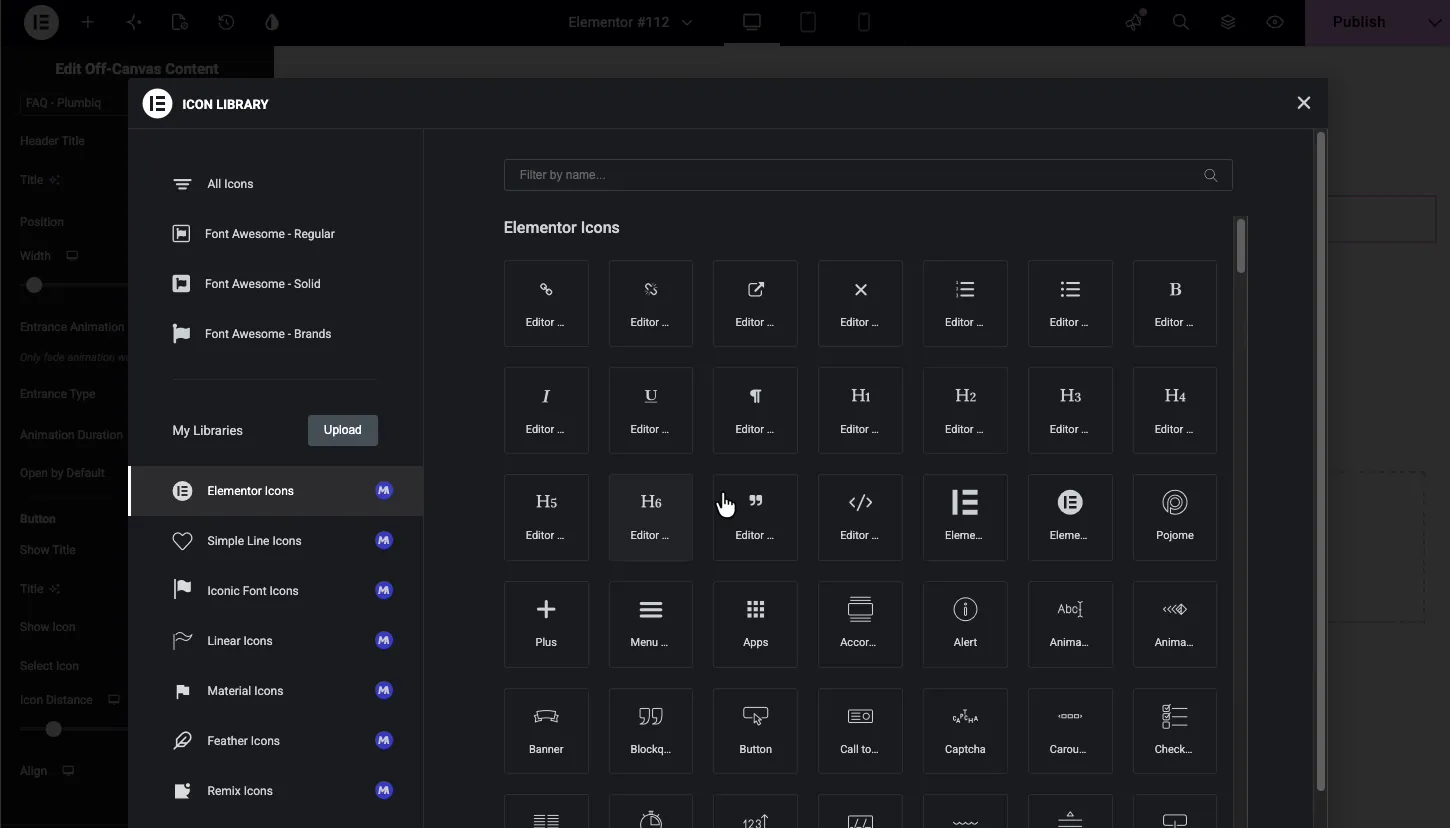Close the Icon Library dialog

1303,103
